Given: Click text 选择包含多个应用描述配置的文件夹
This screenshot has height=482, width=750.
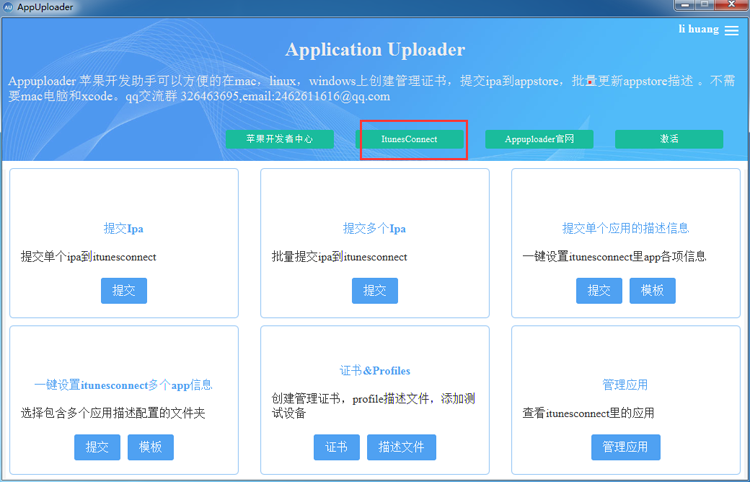Looking at the screenshot, I should coord(113,413).
